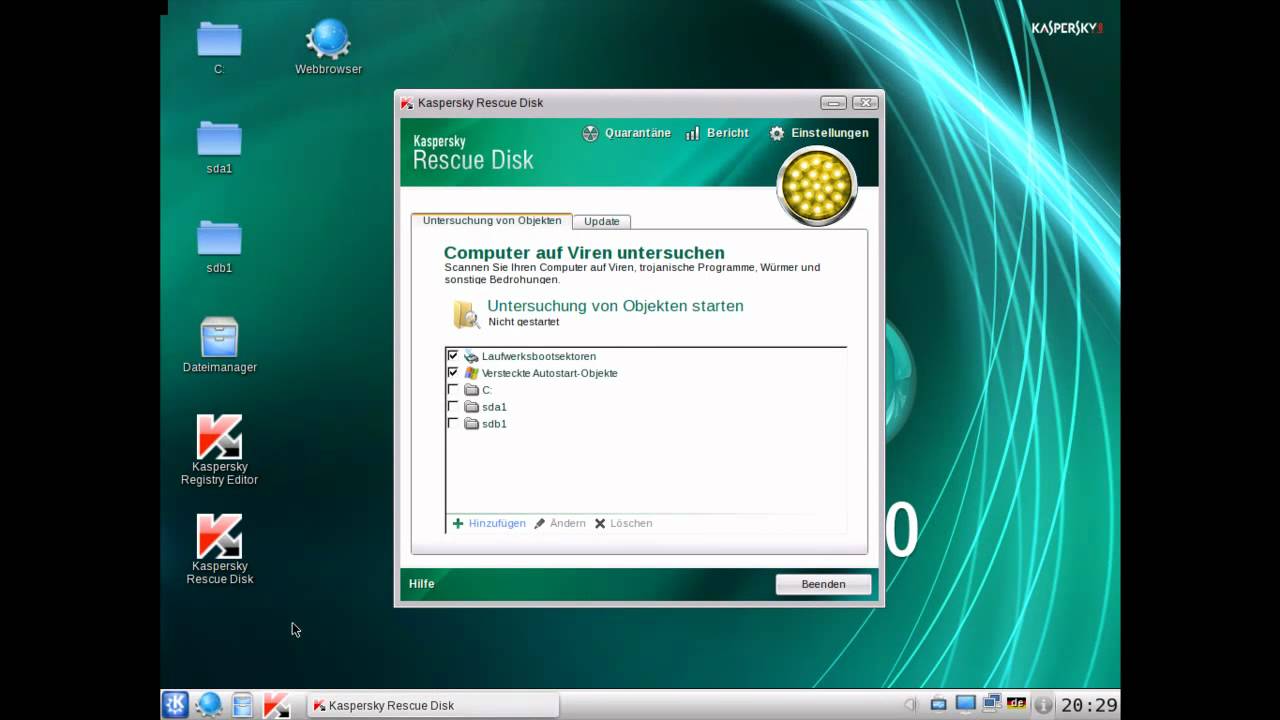Select the Laufwerksbootsektoren list entry text

pos(538,356)
